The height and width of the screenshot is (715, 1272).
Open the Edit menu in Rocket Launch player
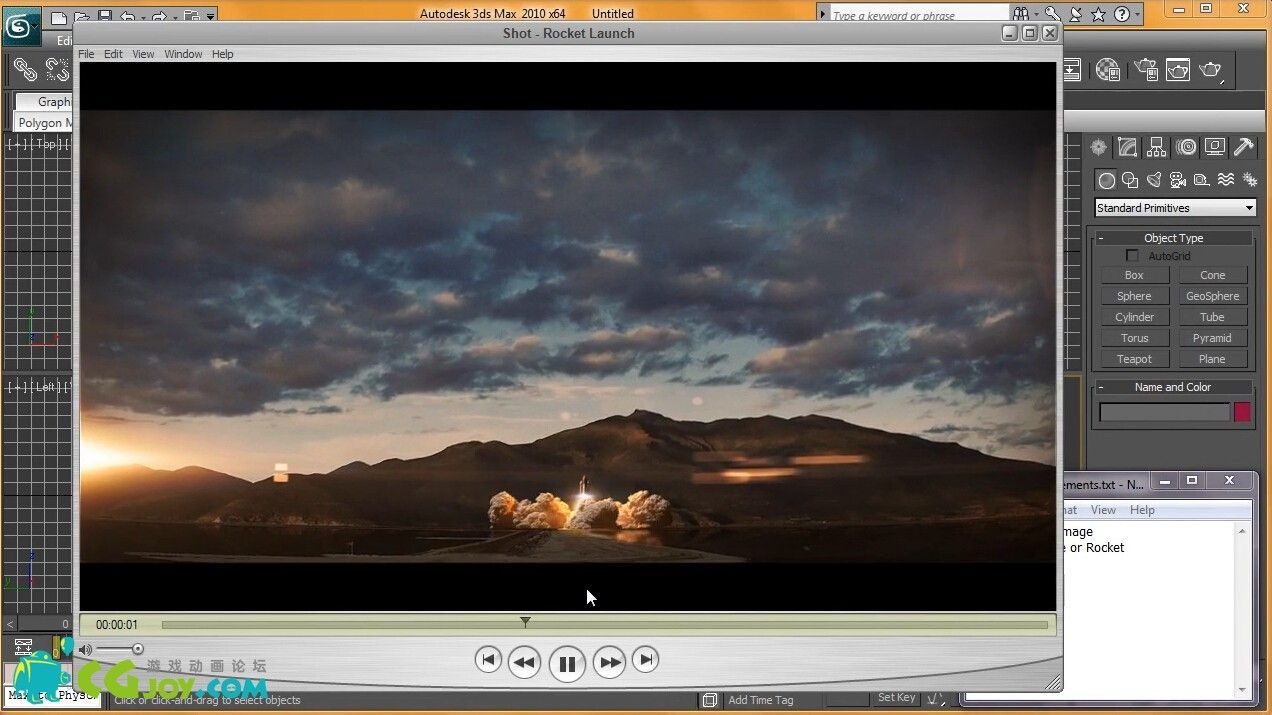coord(113,54)
